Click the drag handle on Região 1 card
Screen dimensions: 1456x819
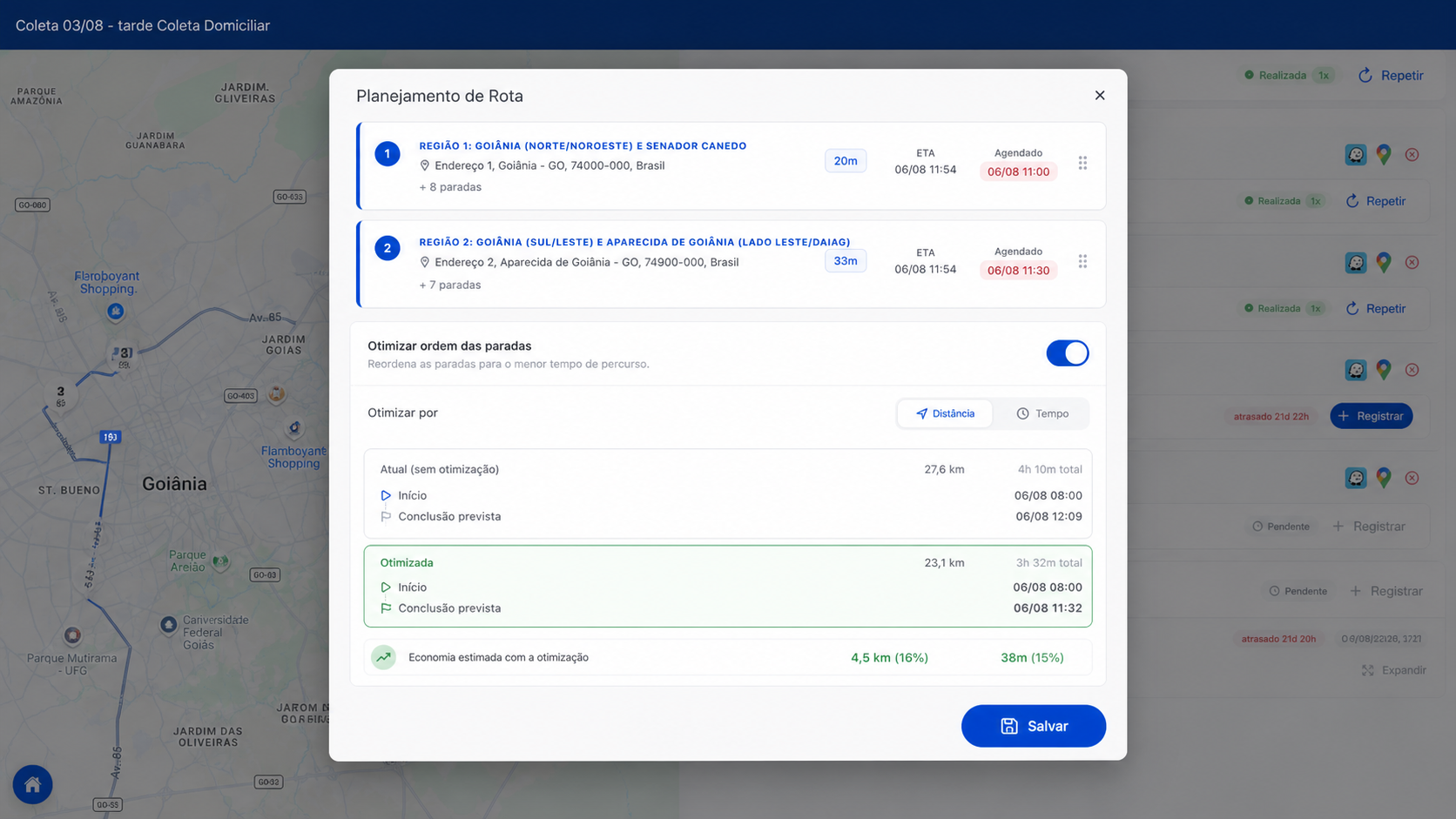click(x=1082, y=163)
